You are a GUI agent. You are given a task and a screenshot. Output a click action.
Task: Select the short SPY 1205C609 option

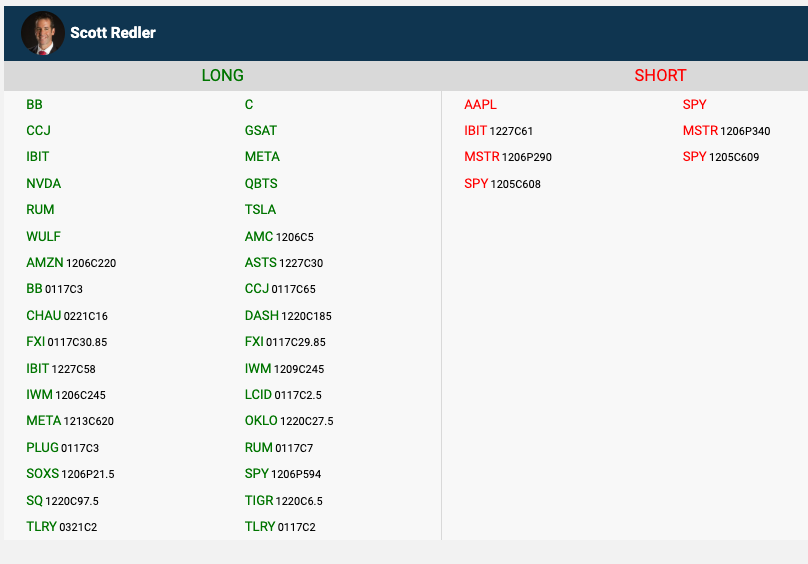pyautogui.click(x=720, y=157)
